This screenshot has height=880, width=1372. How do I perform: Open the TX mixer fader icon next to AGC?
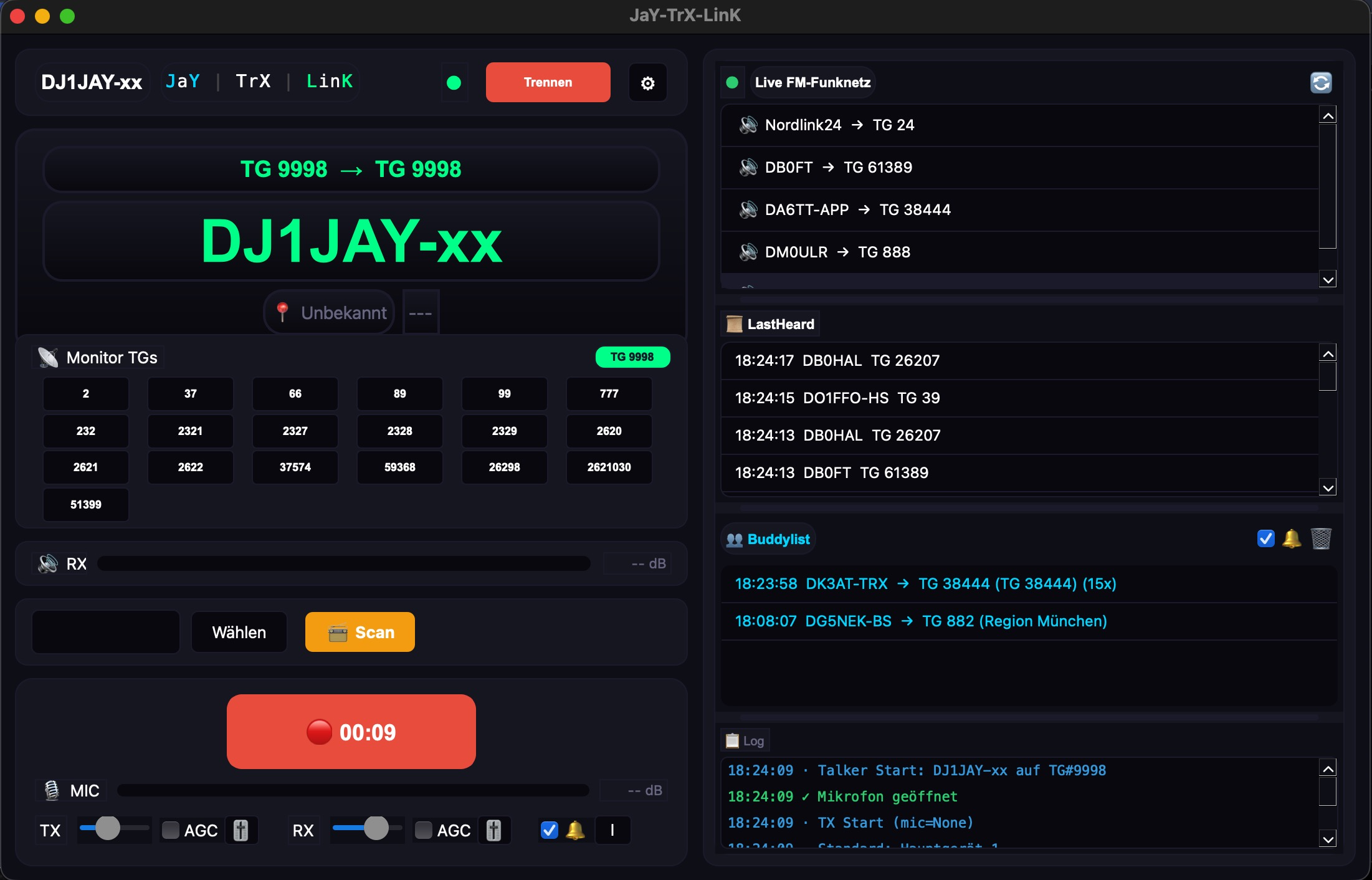tap(241, 830)
